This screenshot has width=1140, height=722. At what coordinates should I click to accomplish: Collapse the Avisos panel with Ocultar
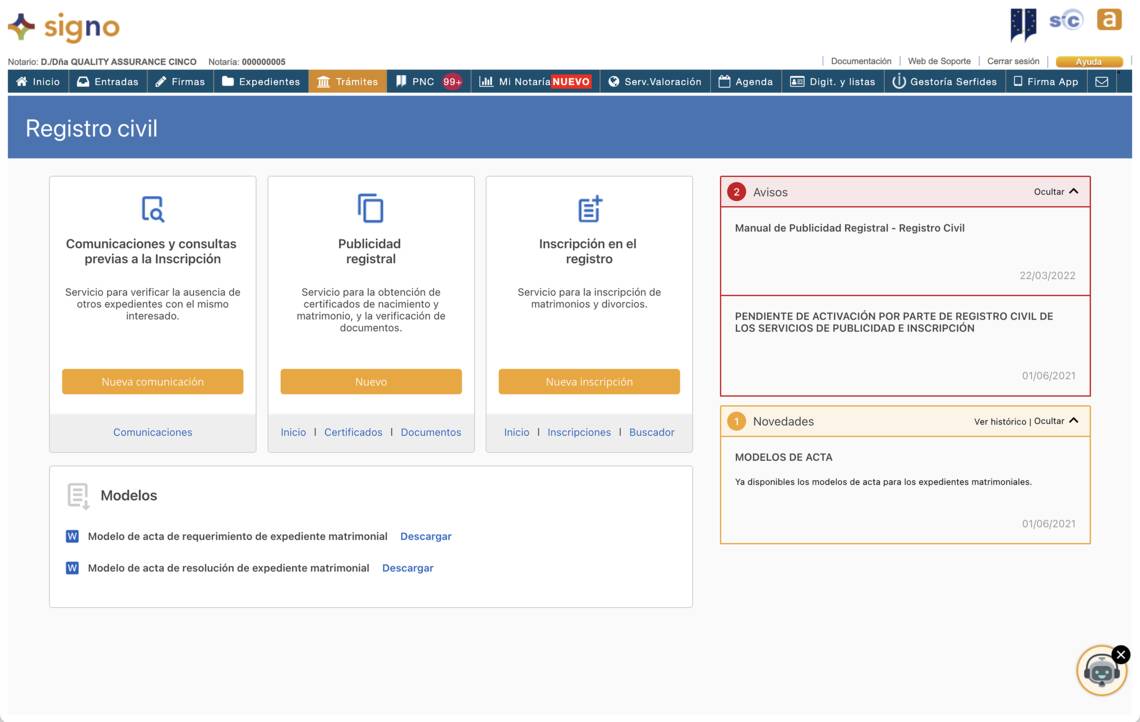1056,192
